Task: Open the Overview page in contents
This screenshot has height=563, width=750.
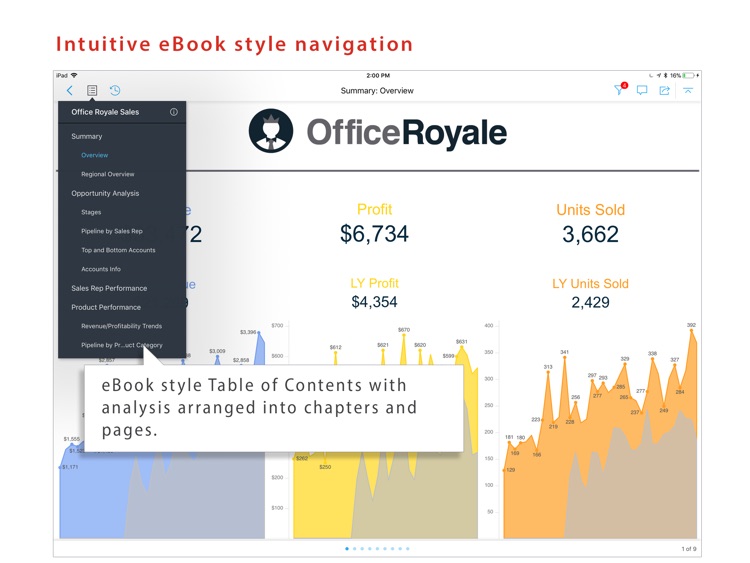Action: pos(95,155)
